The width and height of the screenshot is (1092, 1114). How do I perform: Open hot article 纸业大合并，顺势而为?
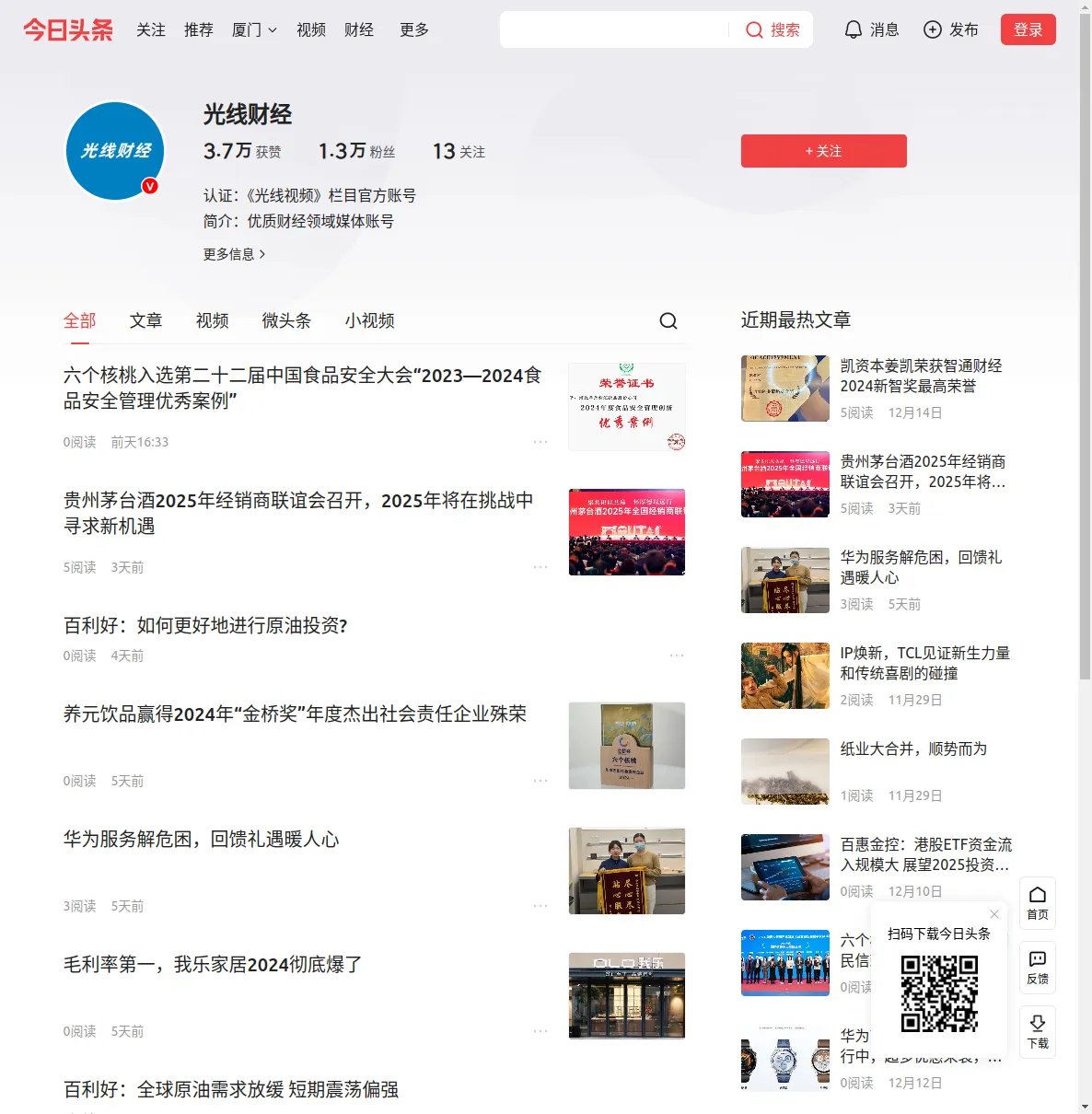click(913, 748)
